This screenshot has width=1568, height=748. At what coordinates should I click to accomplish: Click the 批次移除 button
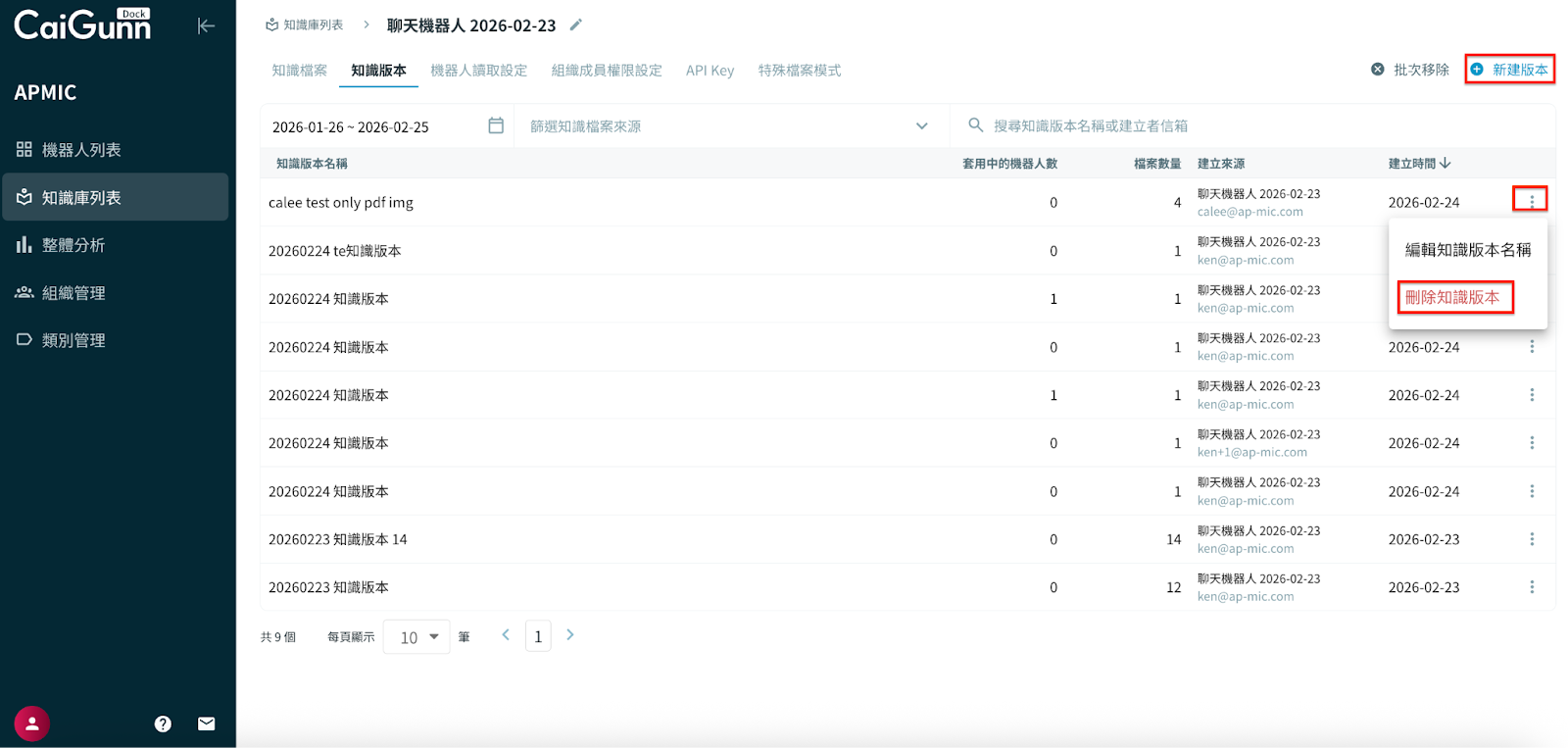tap(1410, 70)
